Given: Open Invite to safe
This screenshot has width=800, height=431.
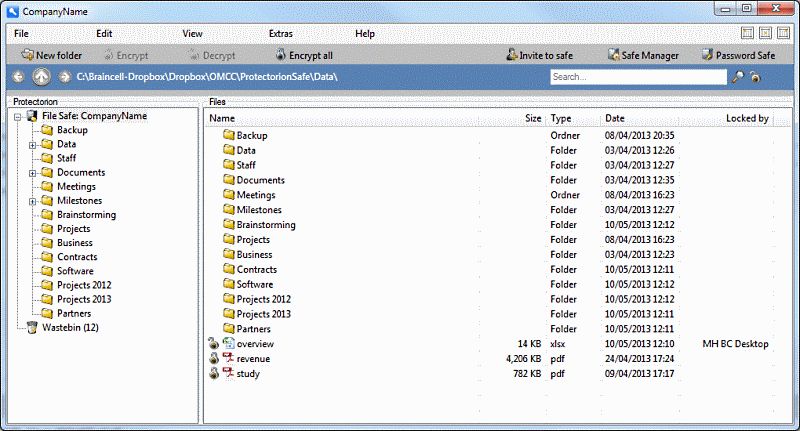Looking at the screenshot, I should click(539, 55).
